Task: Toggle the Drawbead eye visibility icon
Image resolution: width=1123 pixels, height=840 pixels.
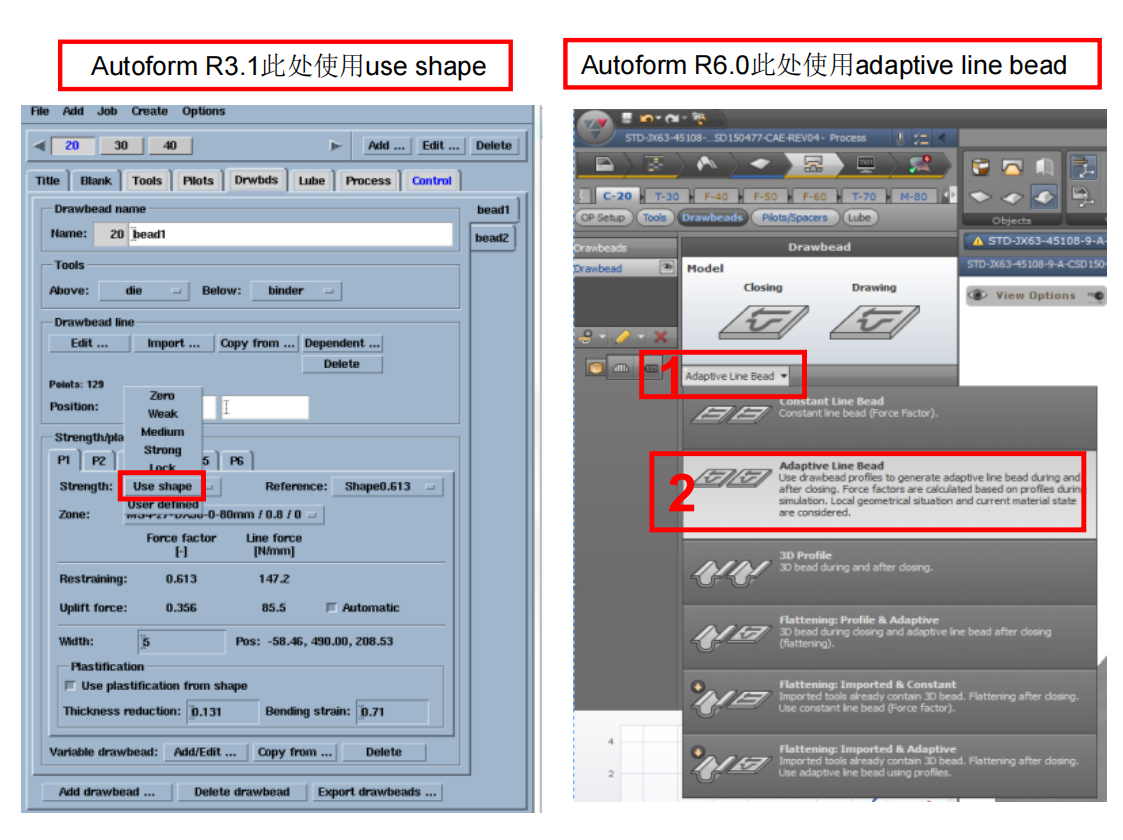Action: (x=666, y=268)
